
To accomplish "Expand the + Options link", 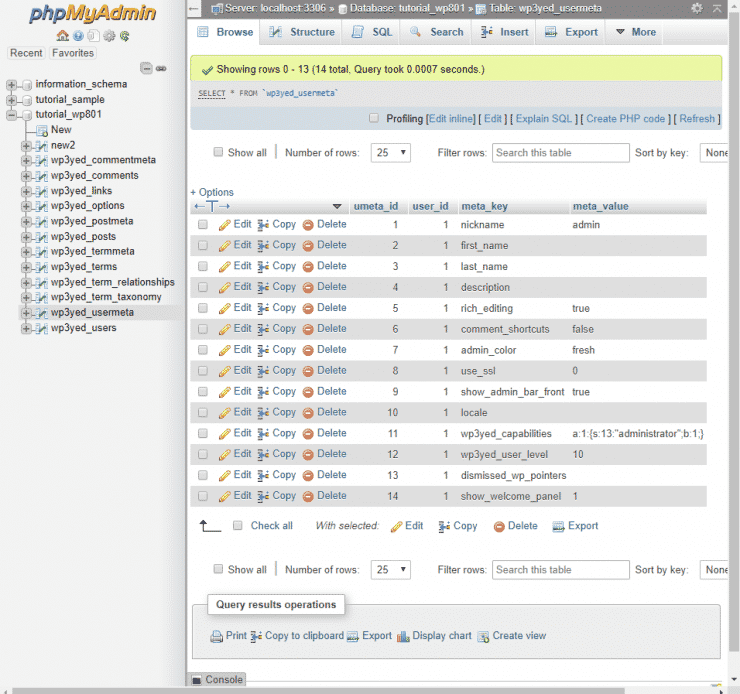I will click(212, 192).
